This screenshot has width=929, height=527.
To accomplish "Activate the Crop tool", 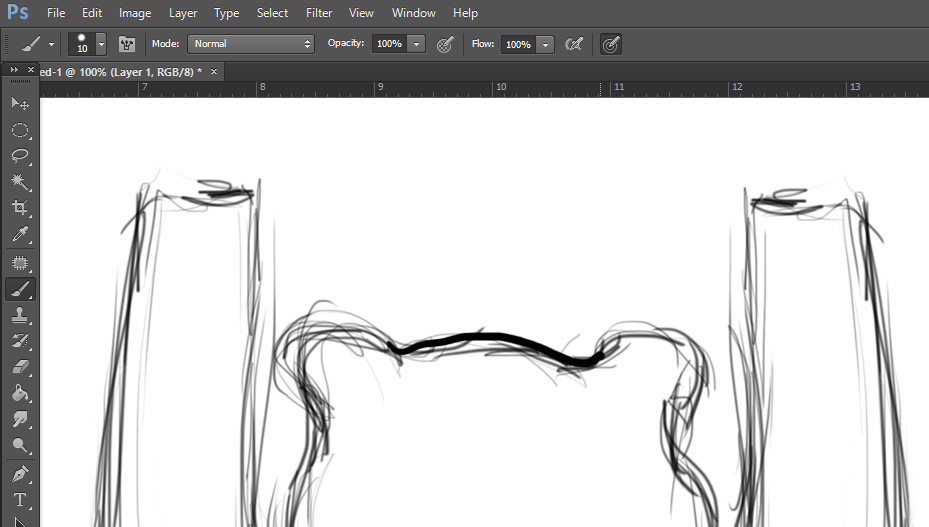I will pos(19,208).
